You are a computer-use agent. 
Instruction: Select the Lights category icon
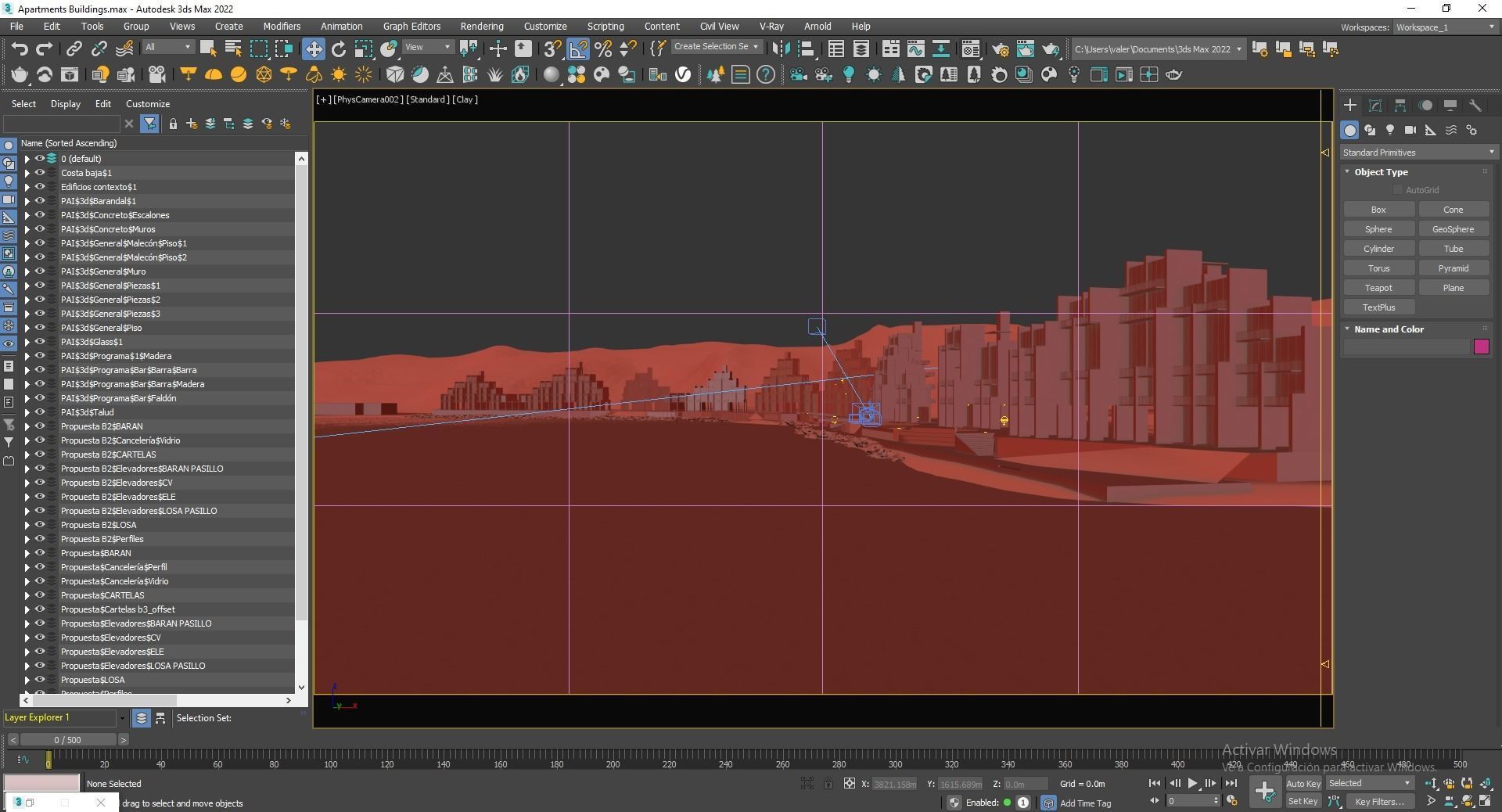click(x=1390, y=130)
